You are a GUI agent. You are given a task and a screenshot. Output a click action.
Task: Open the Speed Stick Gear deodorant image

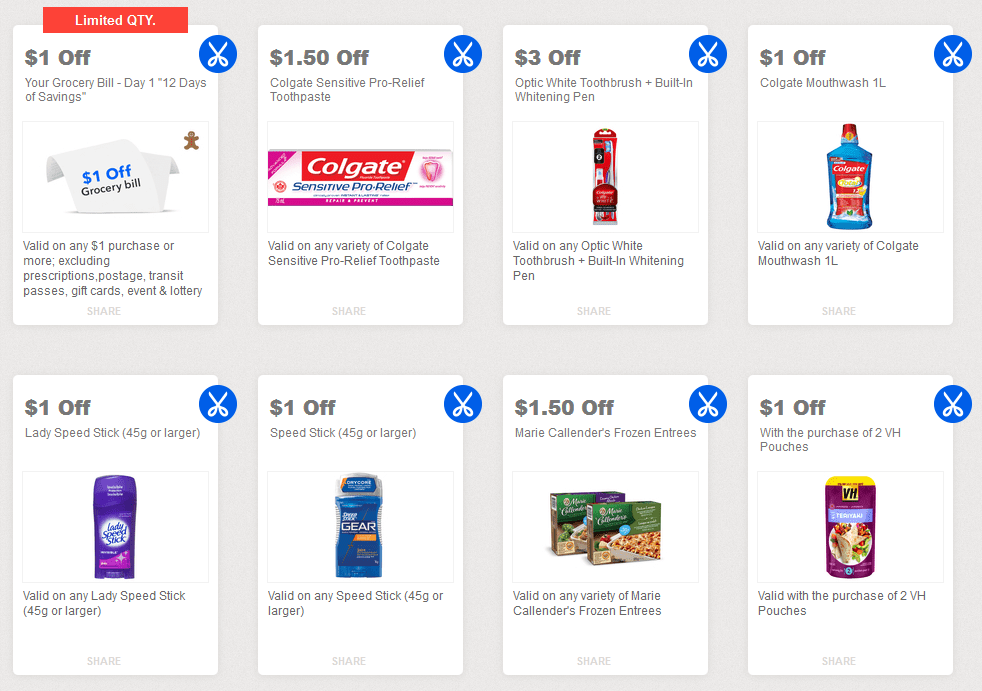point(360,527)
